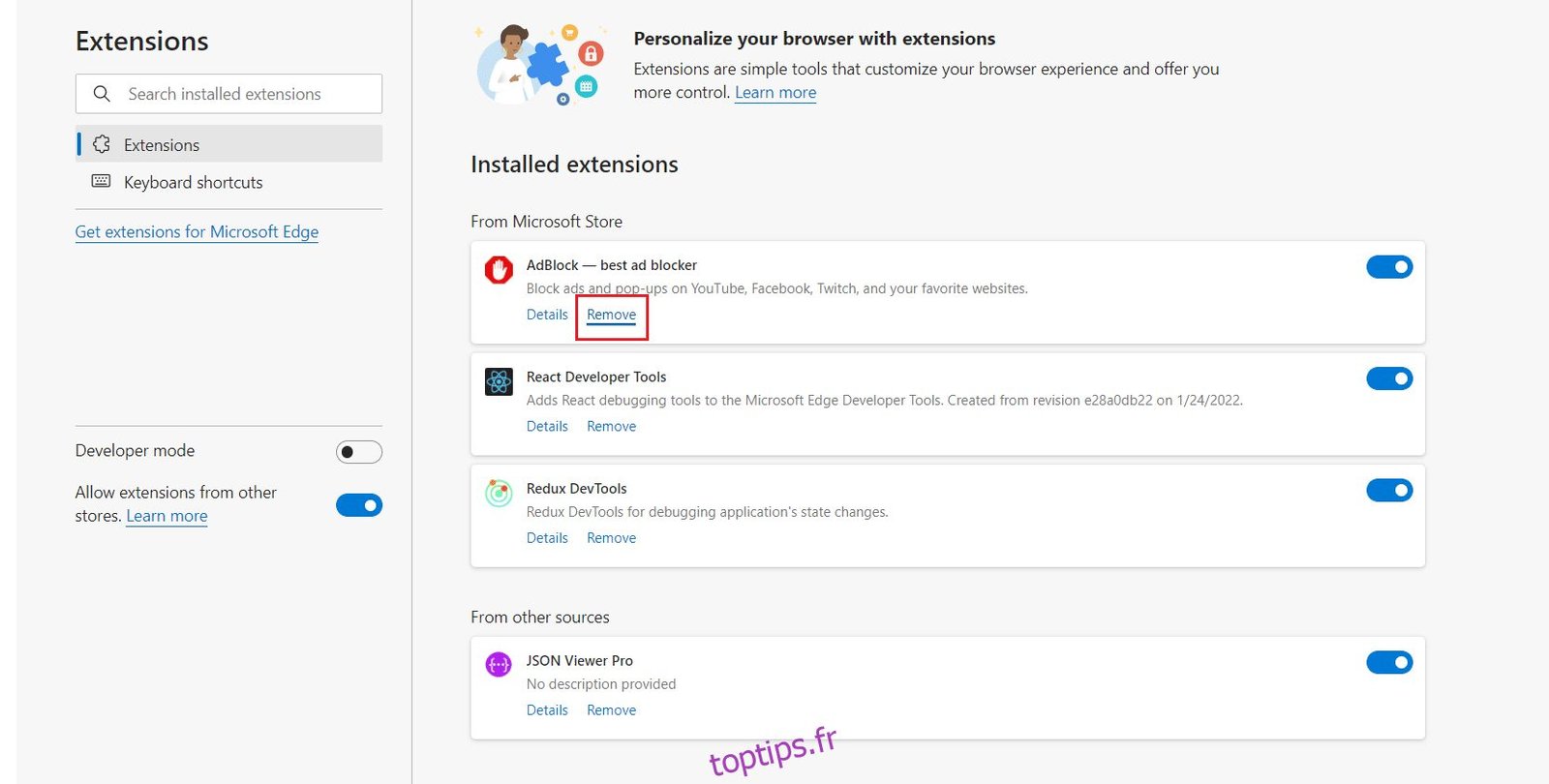
Task: Click the AdBlock red hand icon
Action: [x=499, y=270]
